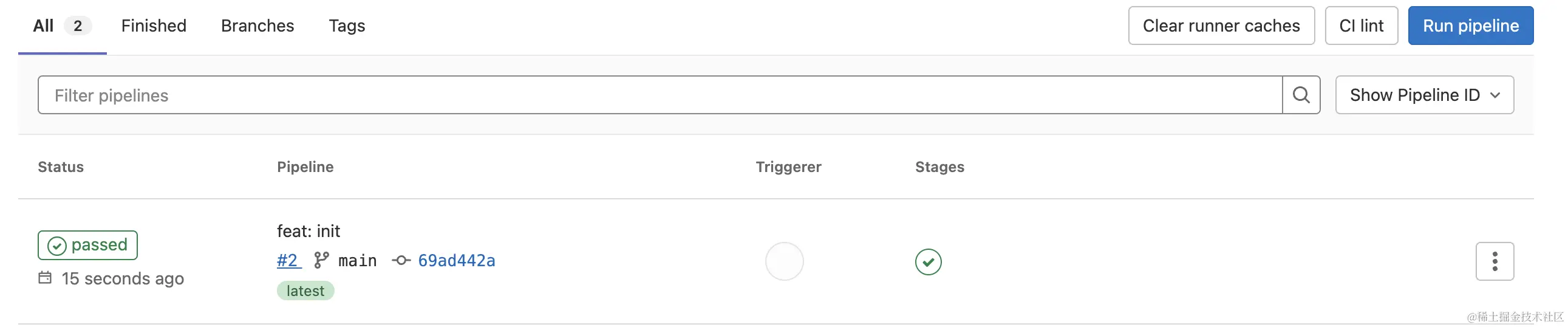This screenshot has height=327, width=1568.
Task: Click the branch icon beside main
Action: (321, 261)
